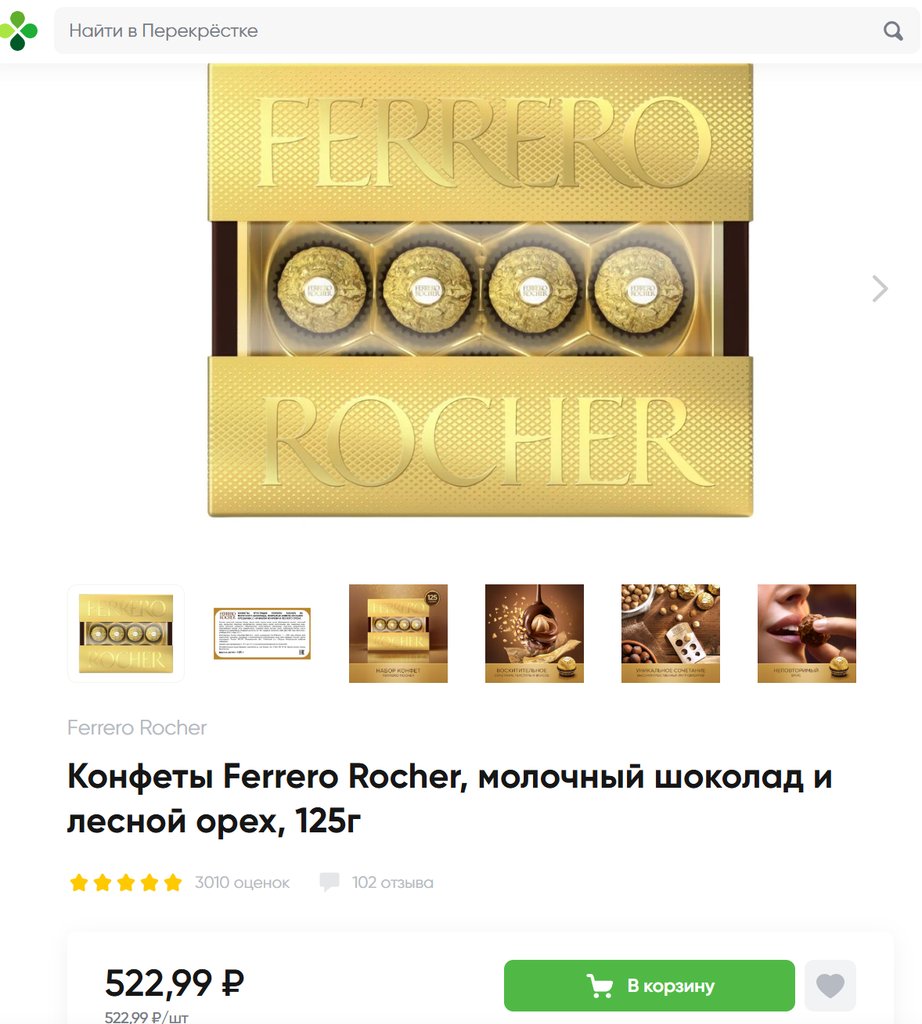Select the 'Набор конфет' 125 thumbnail
The width and height of the screenshot is (922, 1024).
click(x=398, y=633)
